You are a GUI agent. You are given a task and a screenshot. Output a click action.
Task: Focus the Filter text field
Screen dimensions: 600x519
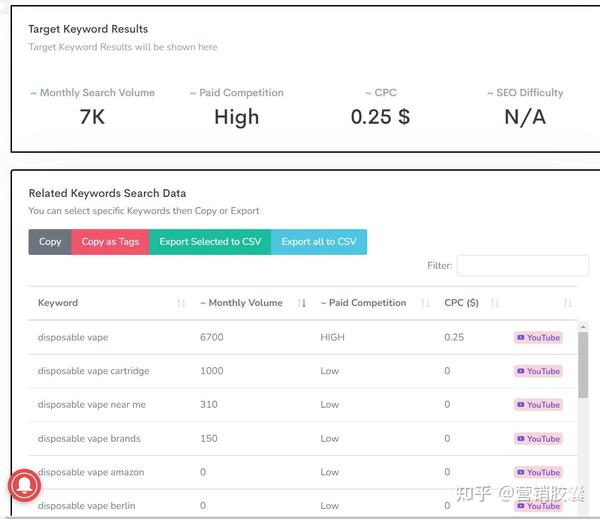coord(522,265)
